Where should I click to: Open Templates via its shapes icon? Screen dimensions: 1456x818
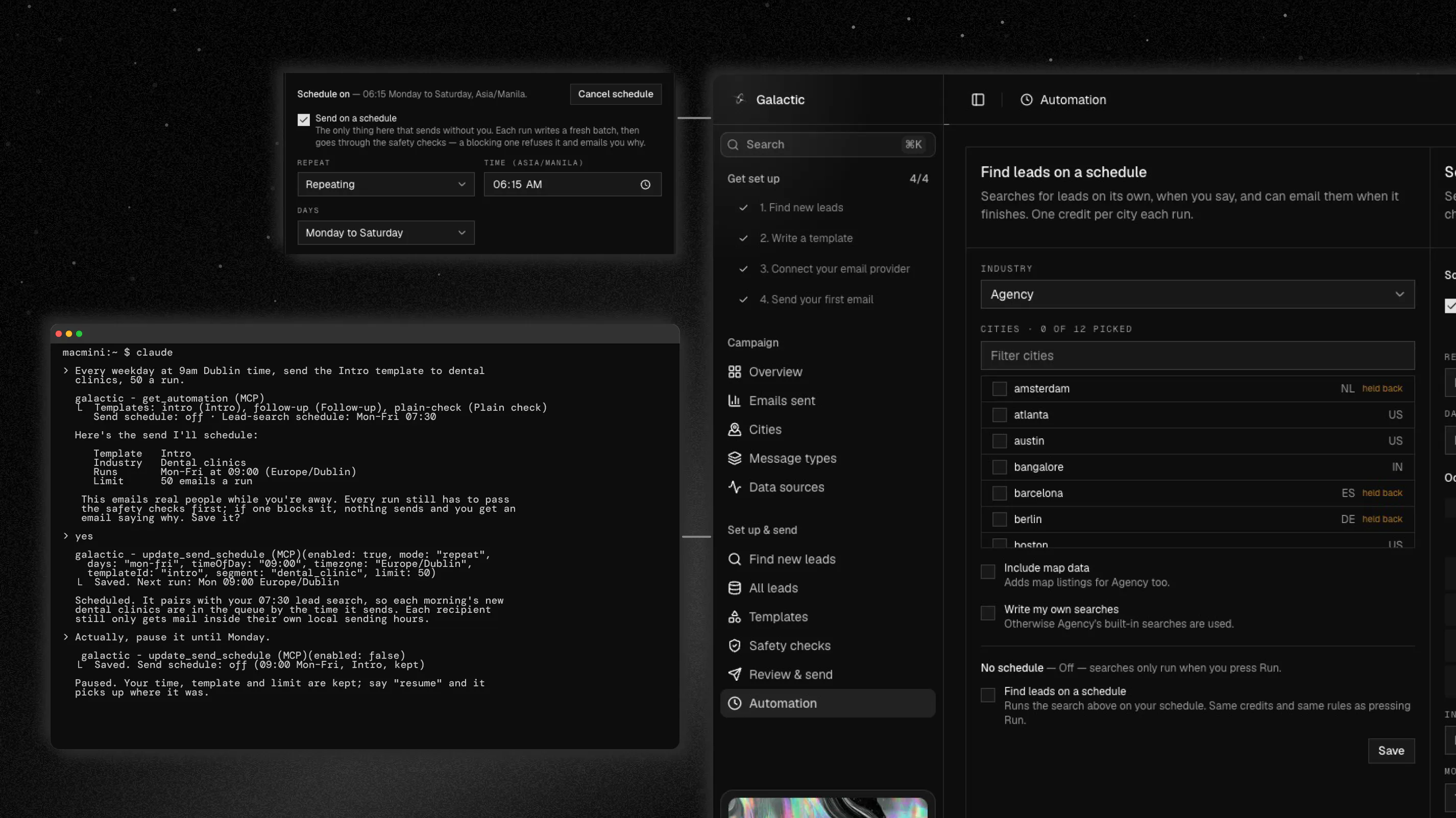(x=734, y=617)
